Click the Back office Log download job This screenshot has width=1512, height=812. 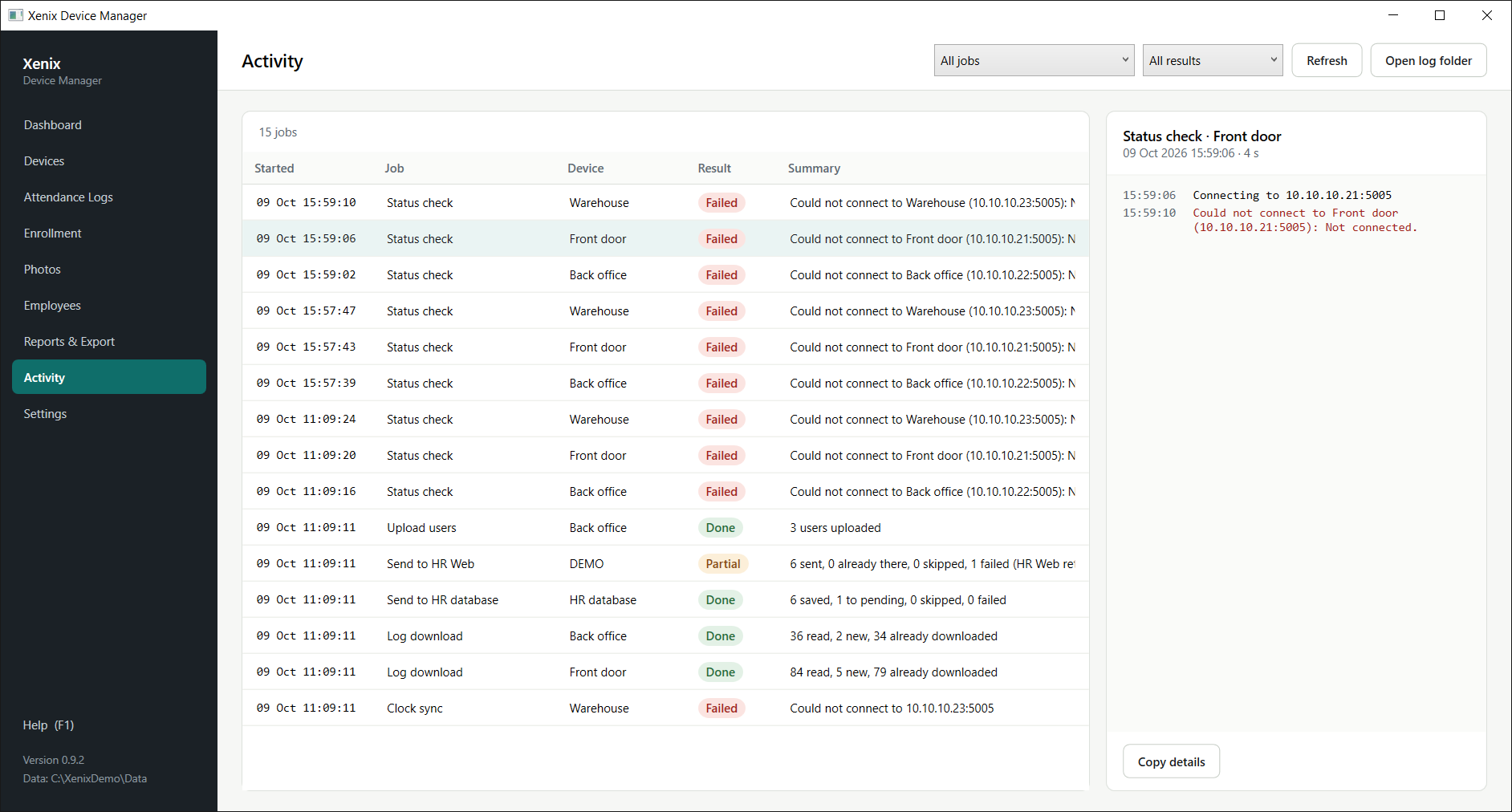pos(665,636)
